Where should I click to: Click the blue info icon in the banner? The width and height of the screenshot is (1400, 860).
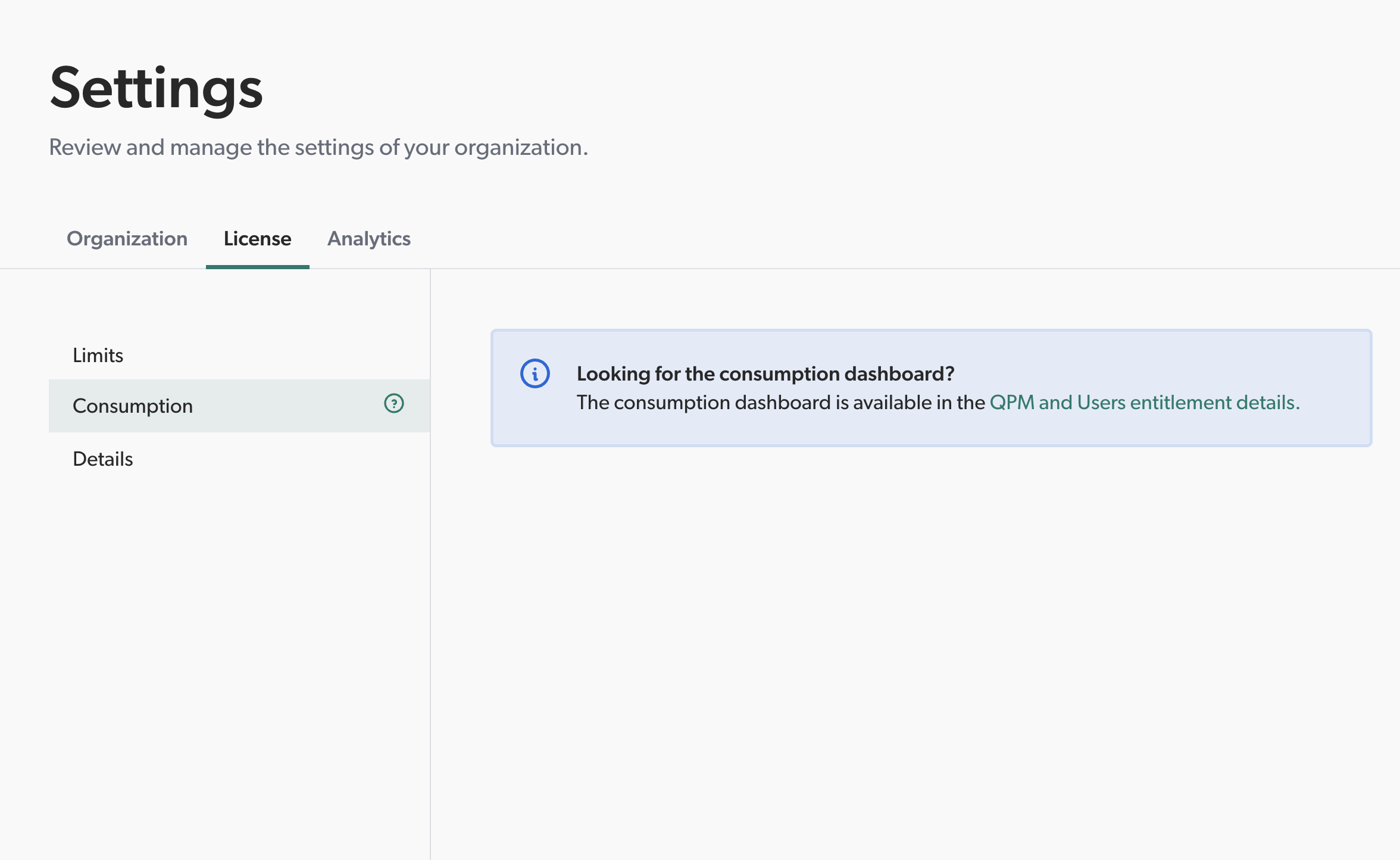pyautogui.click(x=535, y=374)
